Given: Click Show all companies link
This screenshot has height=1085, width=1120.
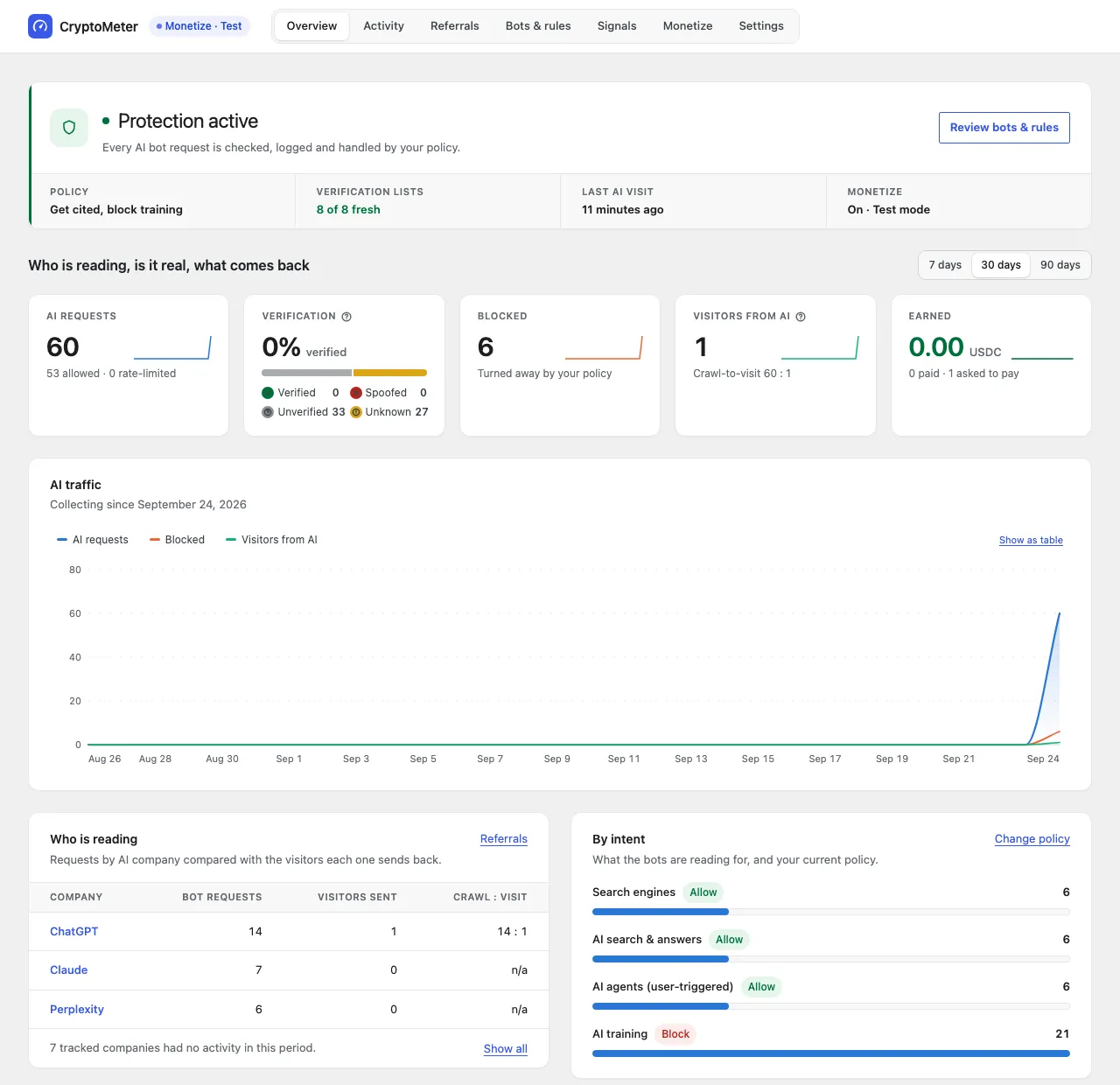Looking at the screenshot, I should coord(506,1049).
